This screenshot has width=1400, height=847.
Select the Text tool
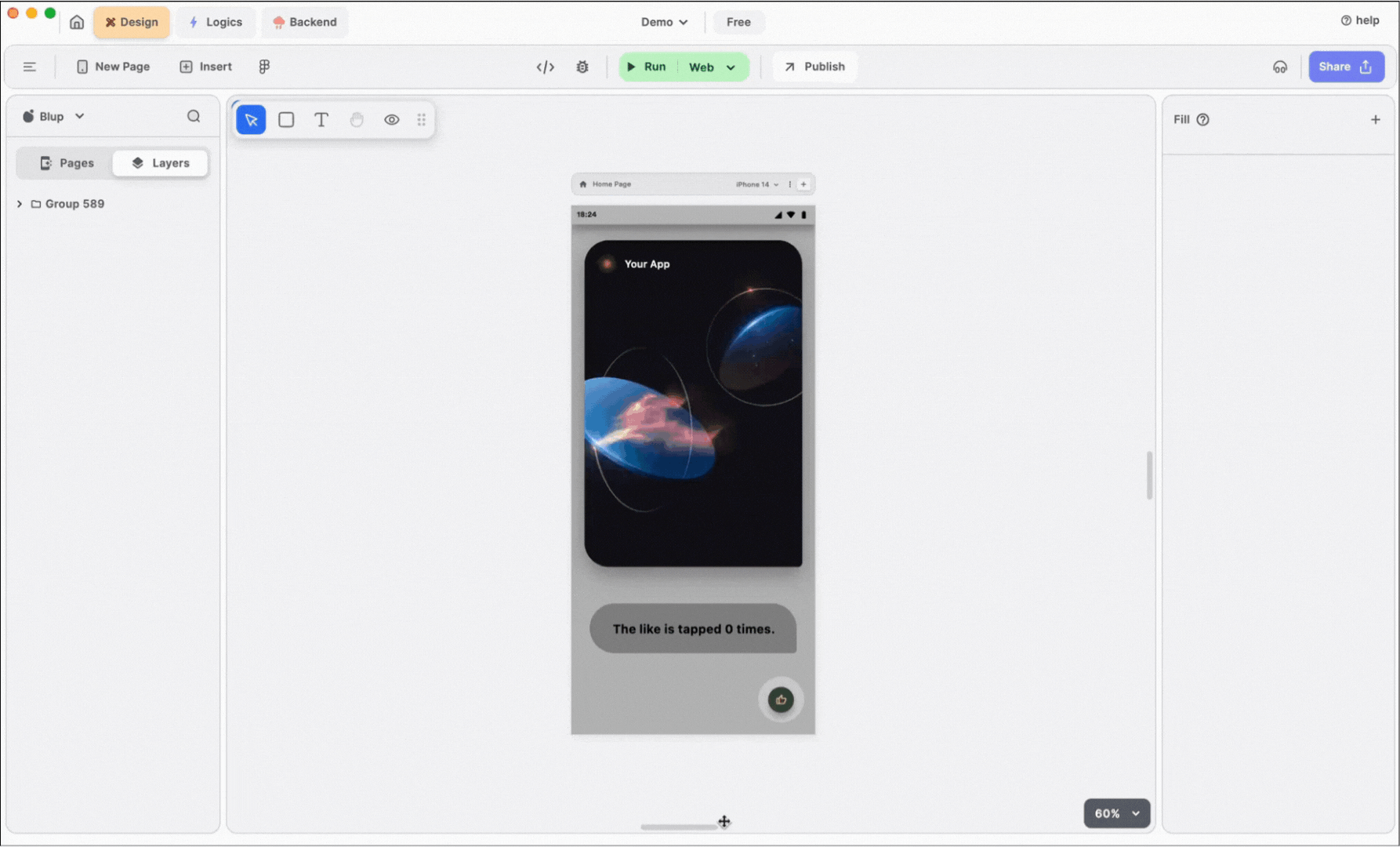321,120
